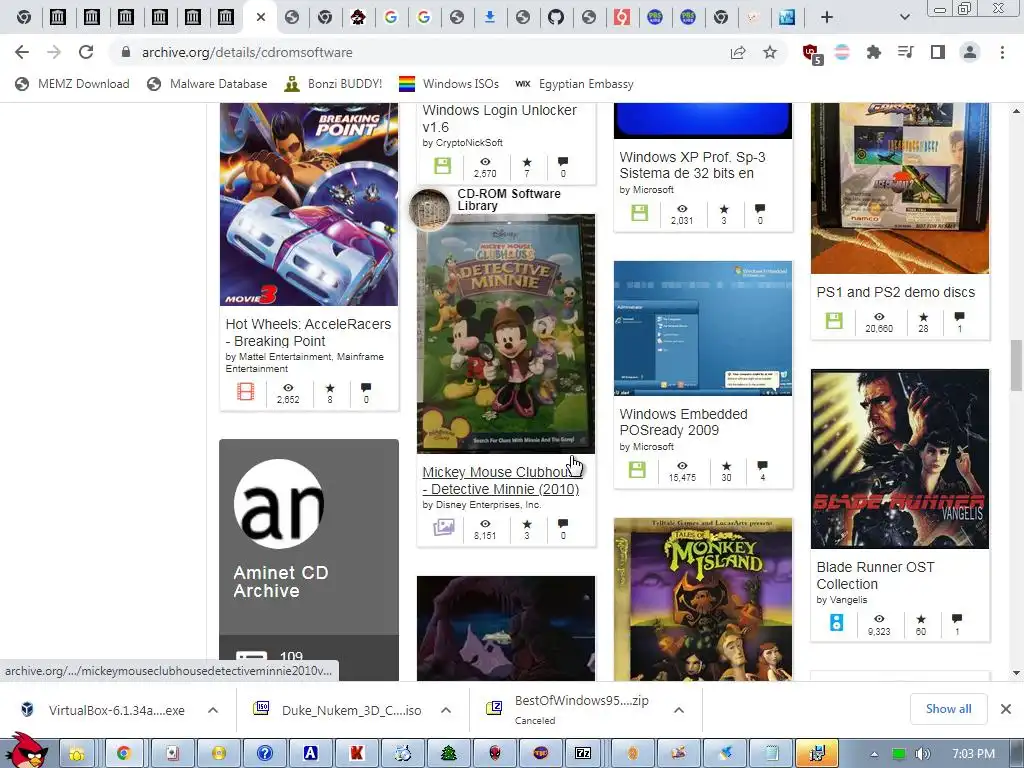Open Windows XP Prof. Sp-3 item
Viewport: 1024px width, 768px height.
(x=692, y=165)
